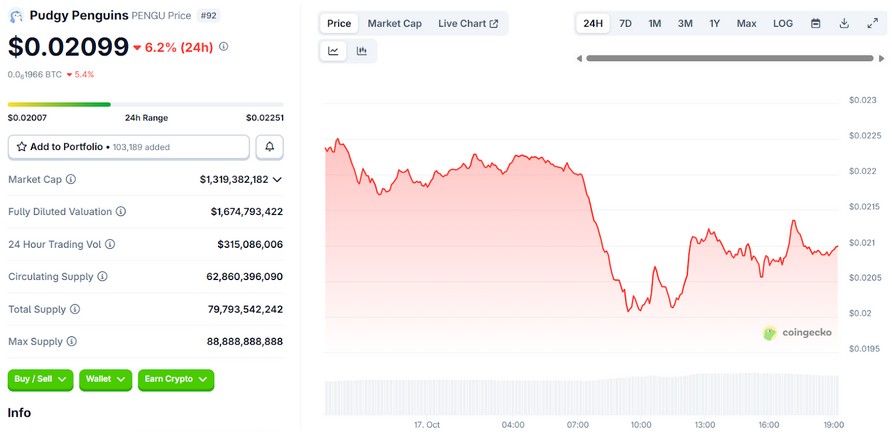The width and height of the screenshot is (892, 434).
Task: Download the chart data
Action: (x=844, y=23)
